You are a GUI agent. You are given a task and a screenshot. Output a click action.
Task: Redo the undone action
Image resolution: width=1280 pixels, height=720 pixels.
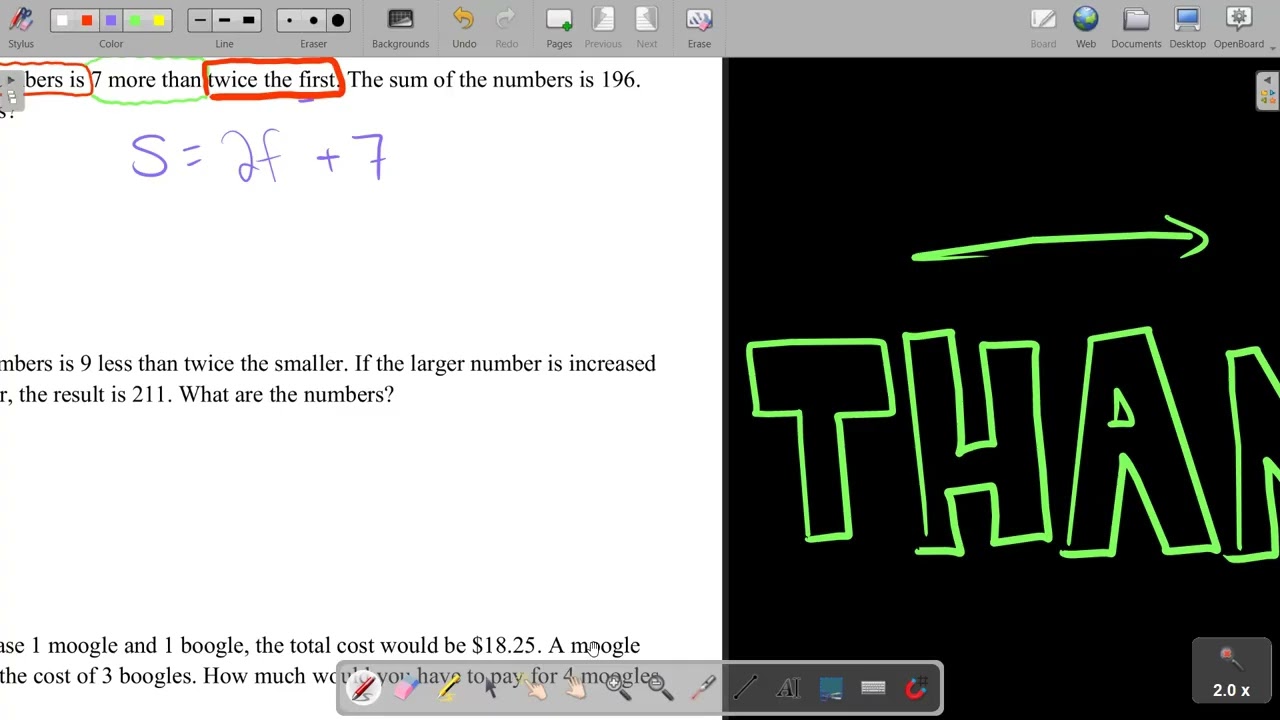click(507, 27)
